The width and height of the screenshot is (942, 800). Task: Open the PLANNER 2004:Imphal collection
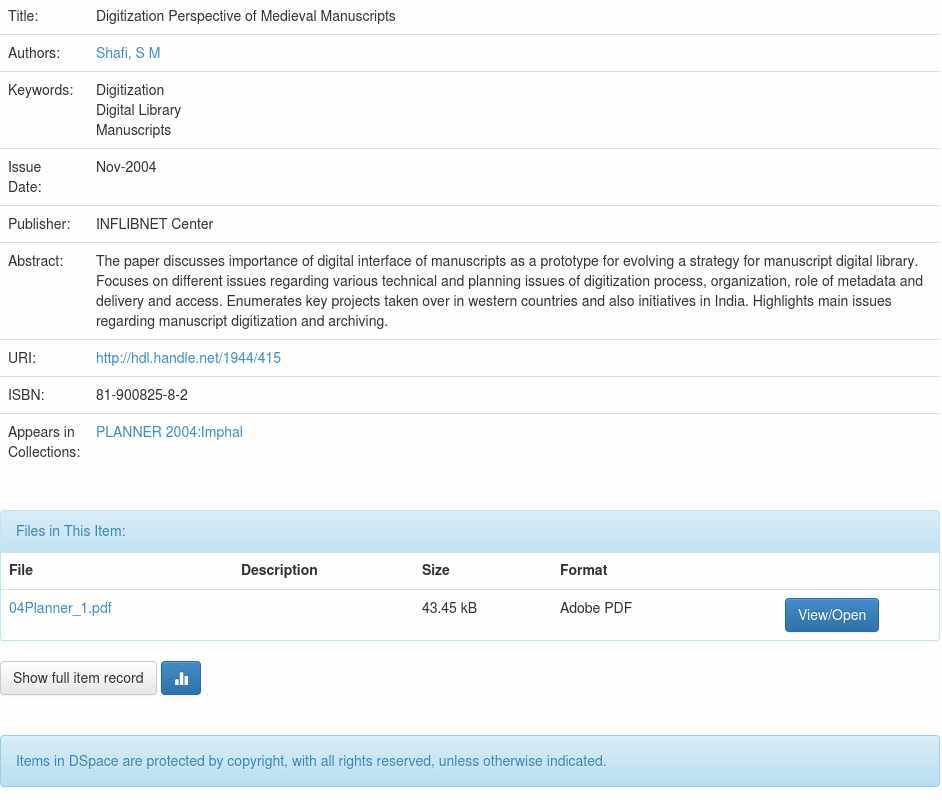169,432
